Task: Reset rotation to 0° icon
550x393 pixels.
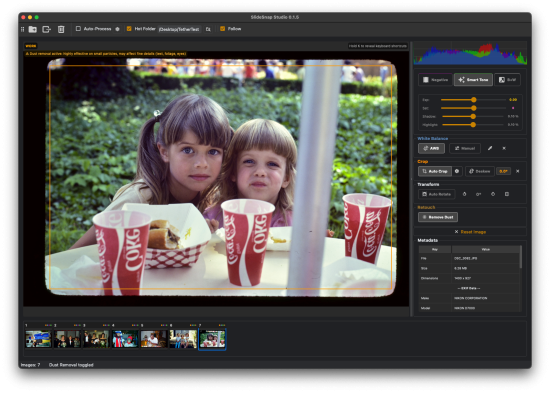Action: click(x=478, y=194)
